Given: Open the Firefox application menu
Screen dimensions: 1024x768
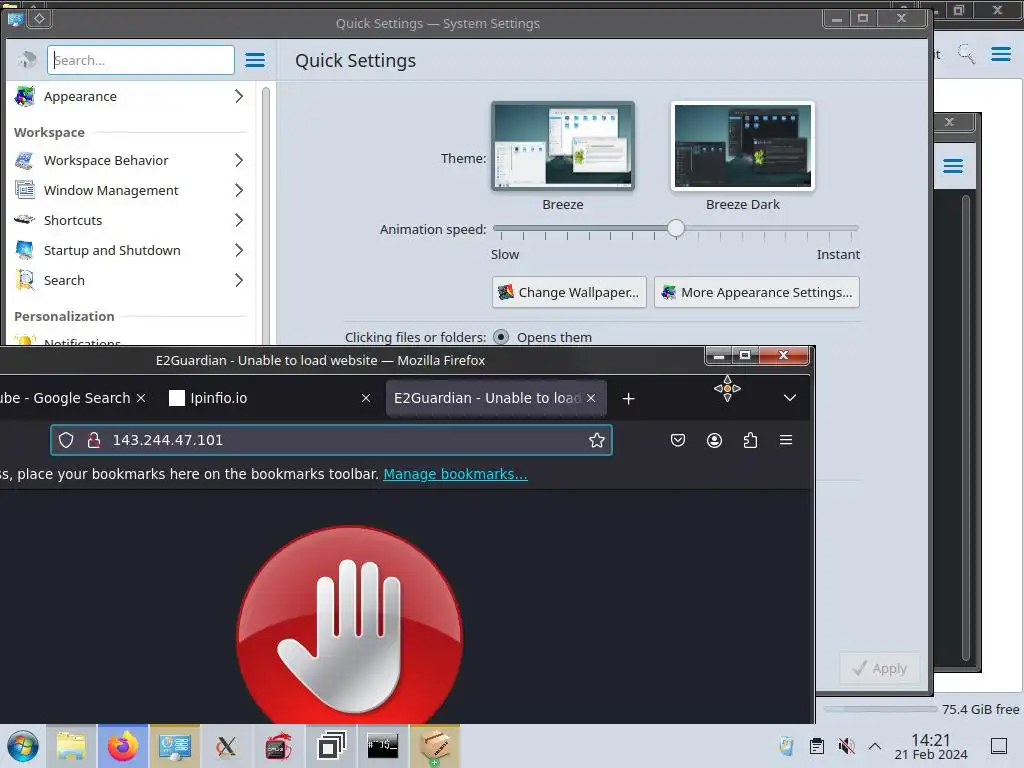Looking at the screenshot, I should click(x=786, y=440).
